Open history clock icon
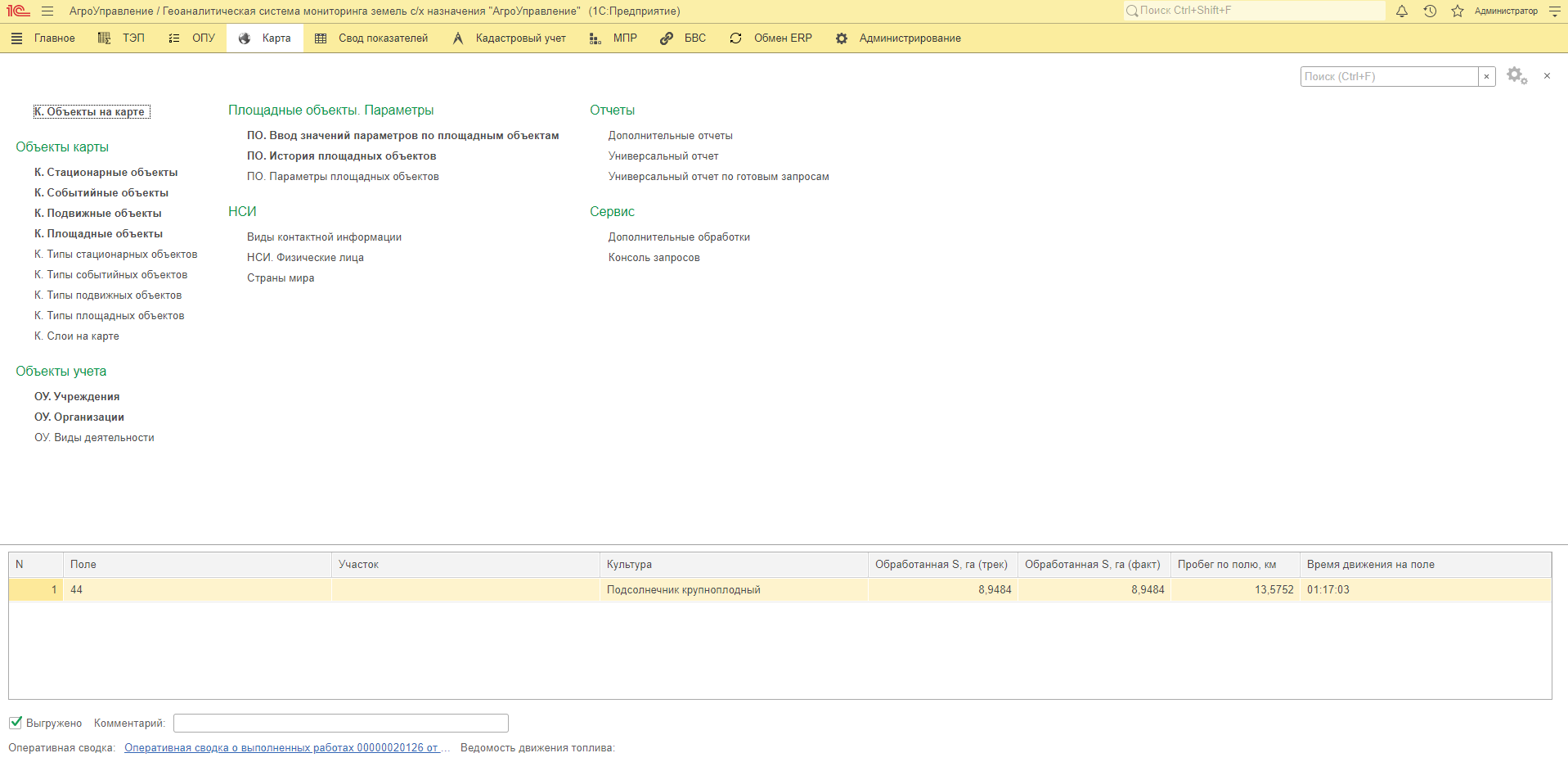Image resolution: width=1568 pixels, height=762 pixels. (x=1430, y=11)
